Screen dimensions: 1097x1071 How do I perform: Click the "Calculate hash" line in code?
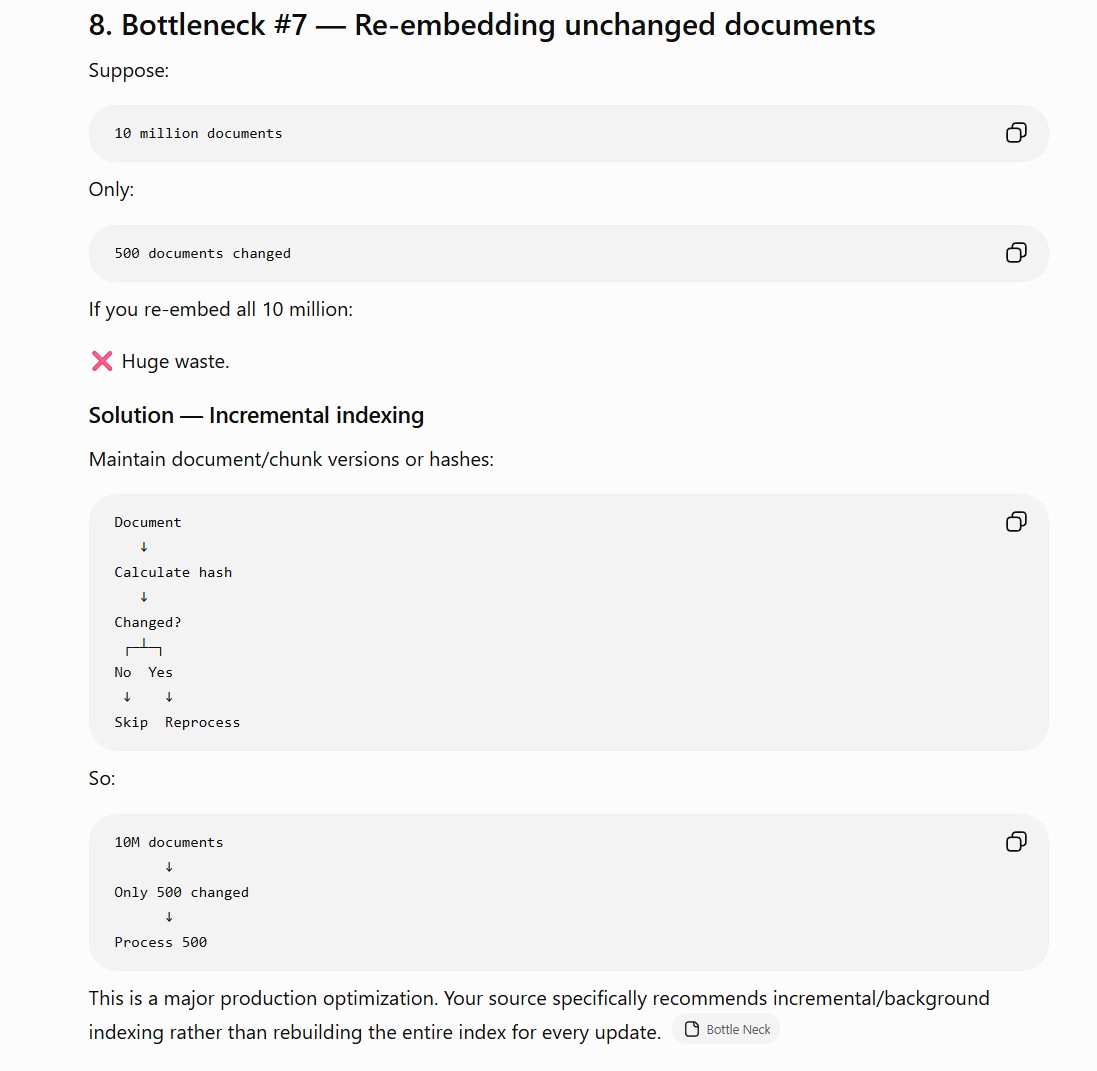coord(173,572)
